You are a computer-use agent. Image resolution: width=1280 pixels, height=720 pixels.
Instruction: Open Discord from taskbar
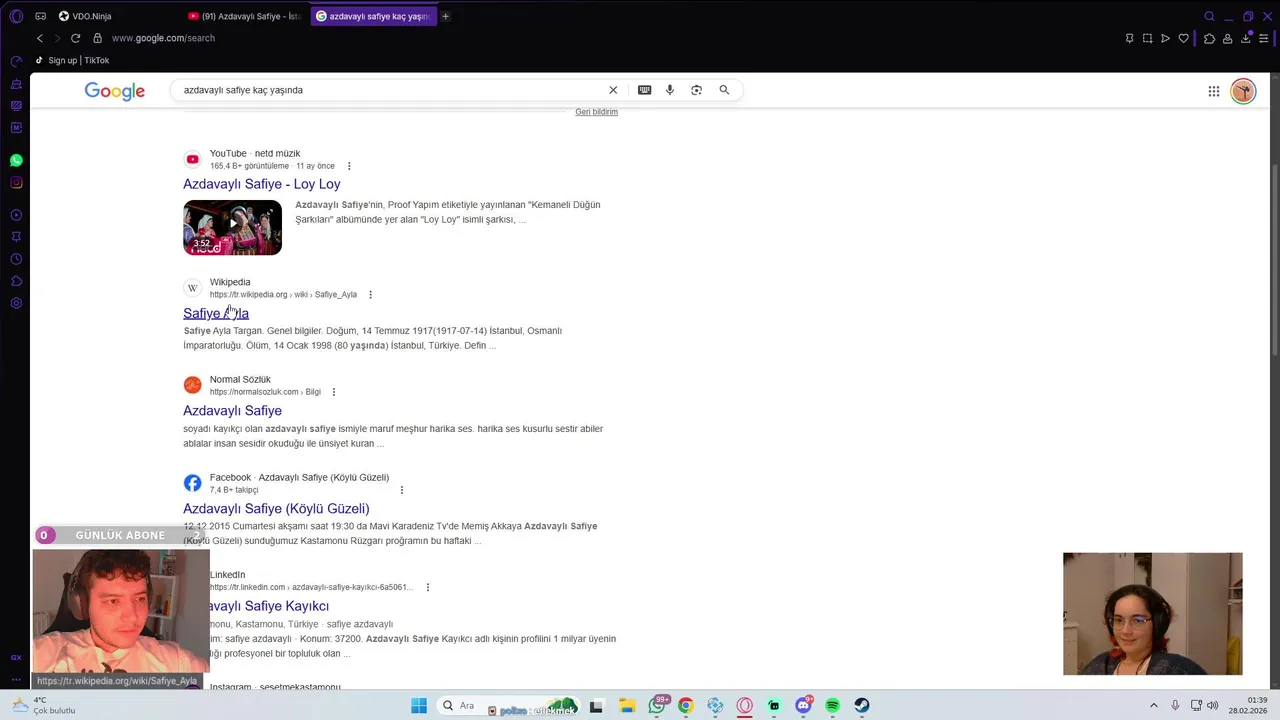[x=803, y=706]
